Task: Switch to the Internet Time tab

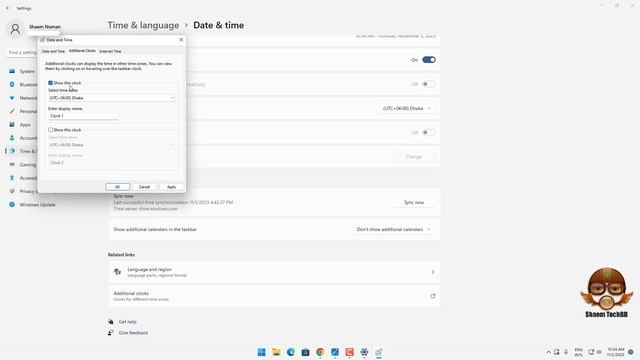Action: click(x=110, y=51)
